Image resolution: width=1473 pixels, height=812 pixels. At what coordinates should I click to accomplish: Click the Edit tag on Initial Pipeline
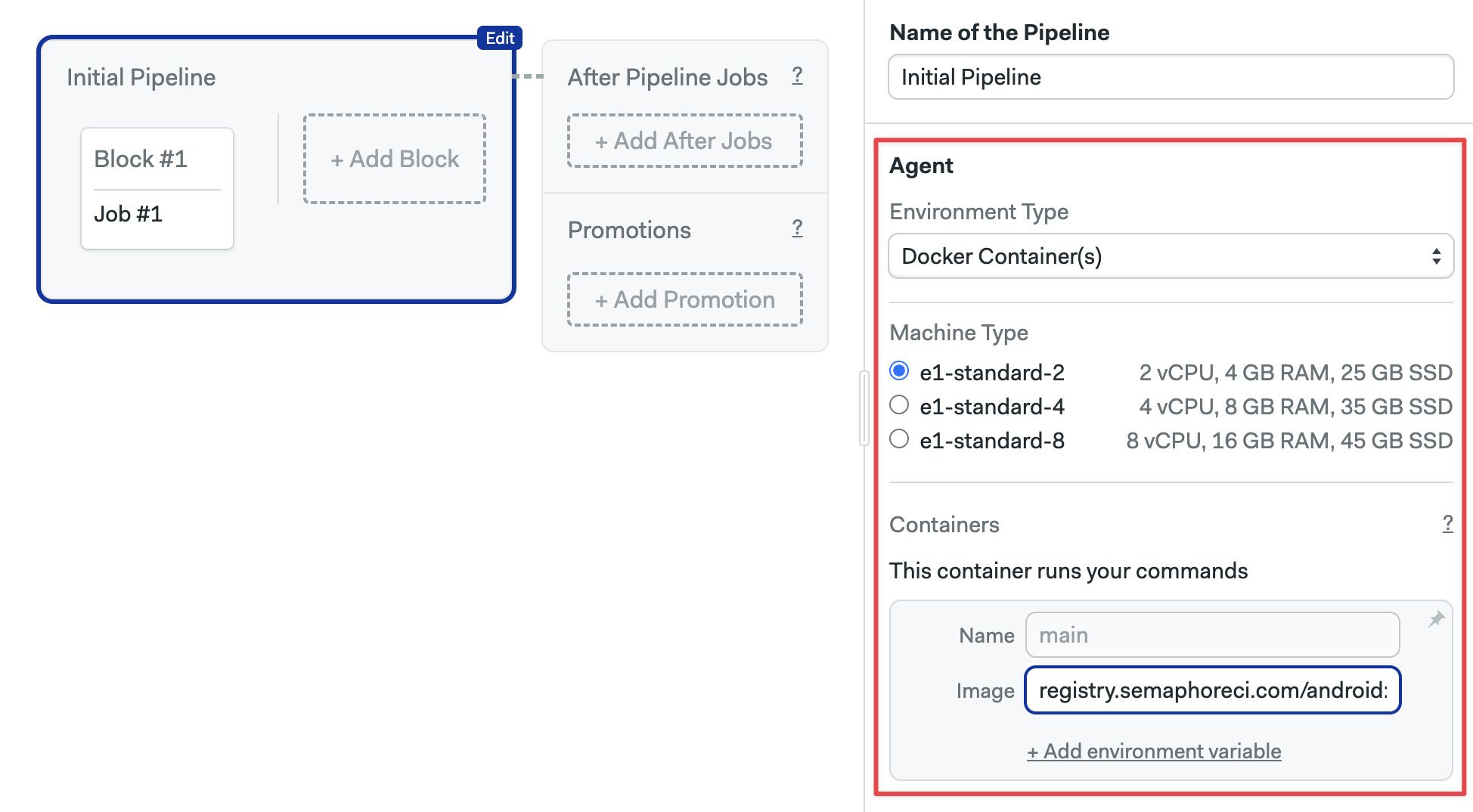pos(500,38)
